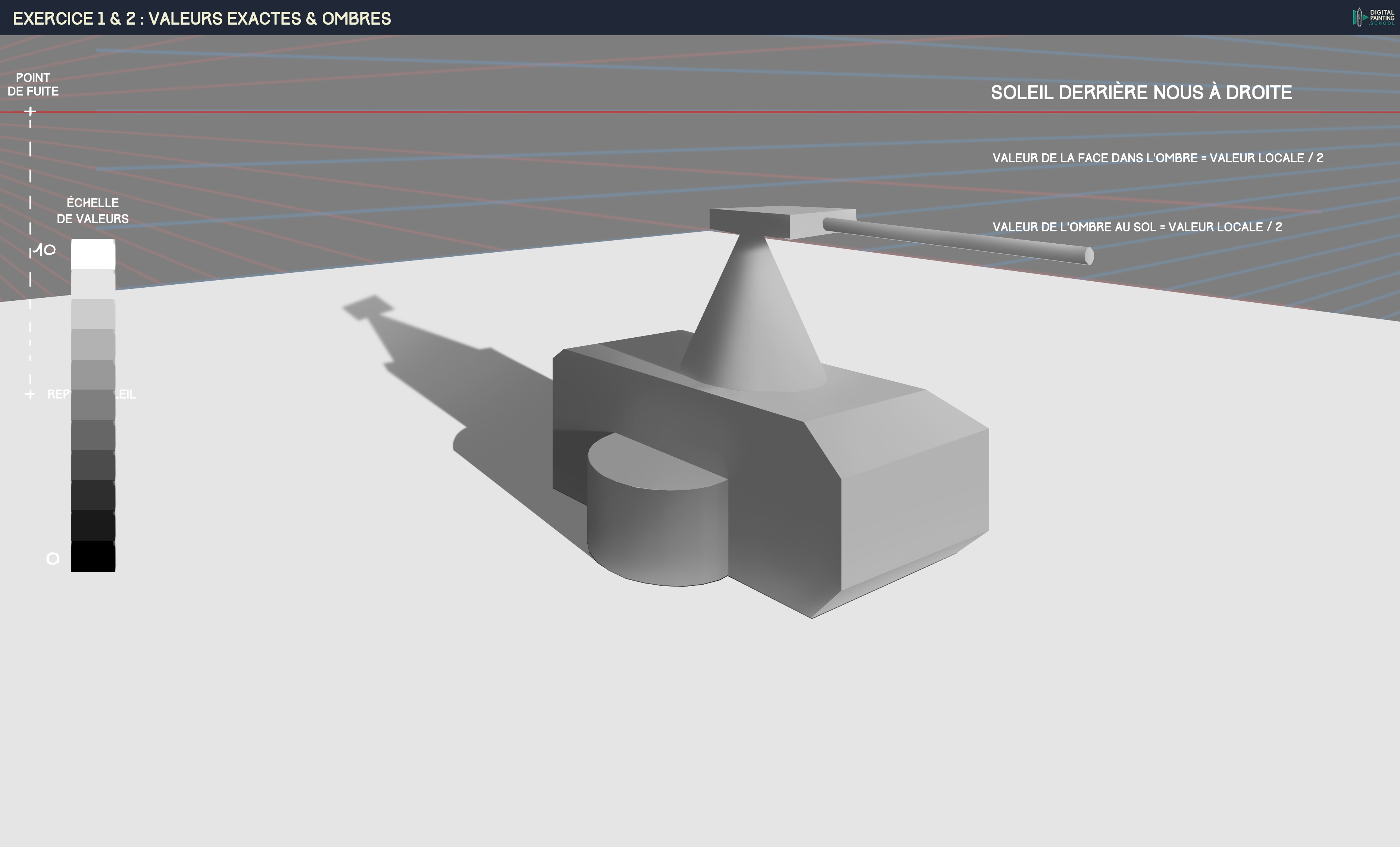
Task: Pick the second swatch from top of the scale
Action: click(93, 284)
